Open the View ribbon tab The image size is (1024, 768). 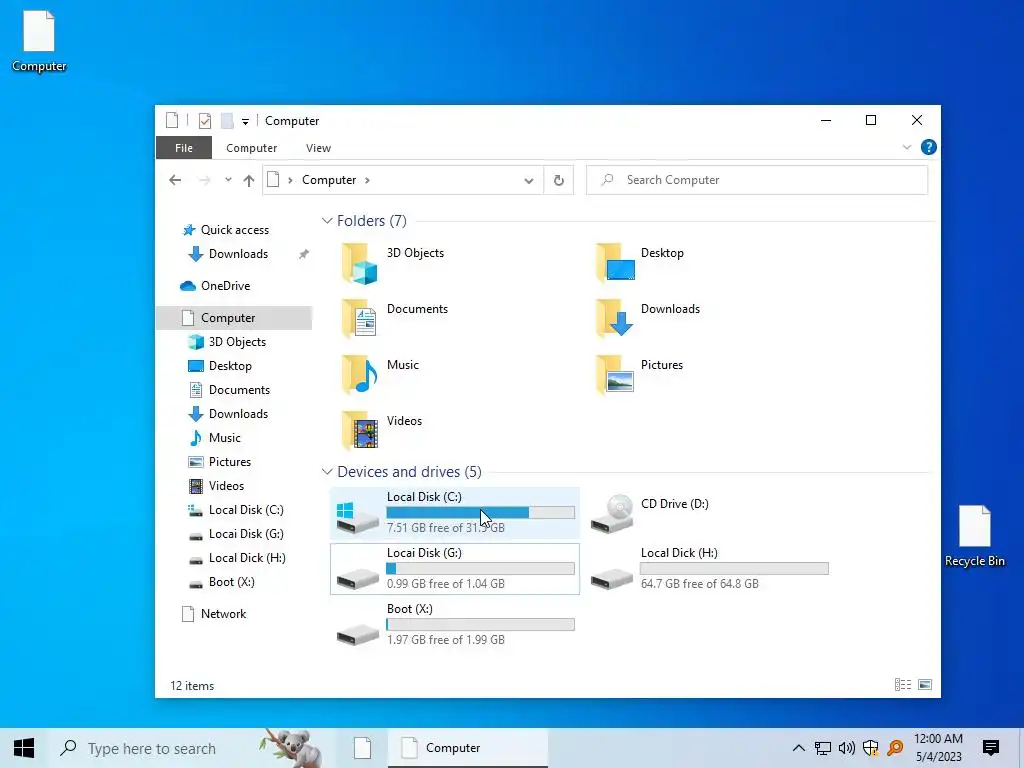point(318,148)
